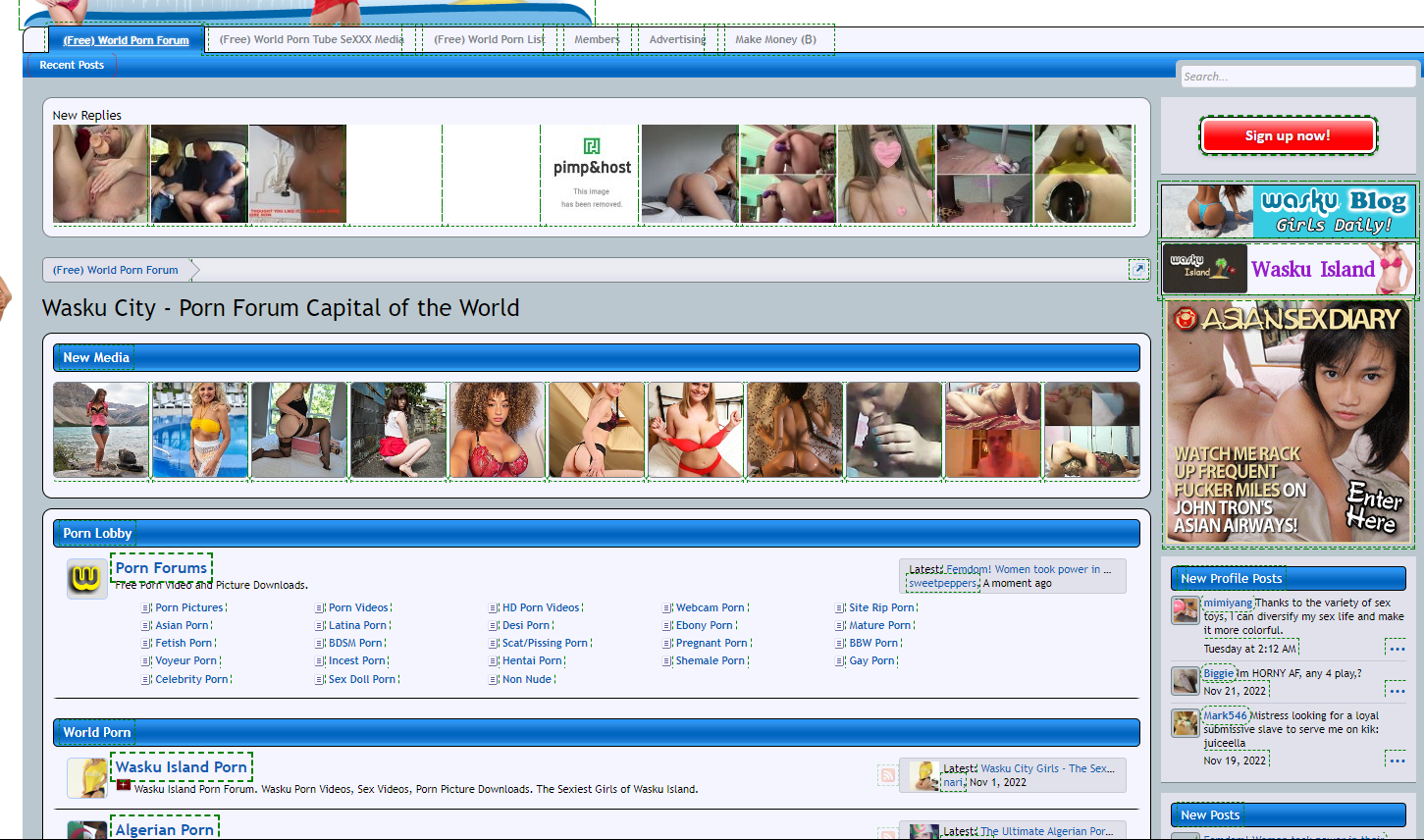Click the New Profile Posts header
The width and height of the screenshot is (1424, 840).
pyautogui.click(x=1231, y=578)
